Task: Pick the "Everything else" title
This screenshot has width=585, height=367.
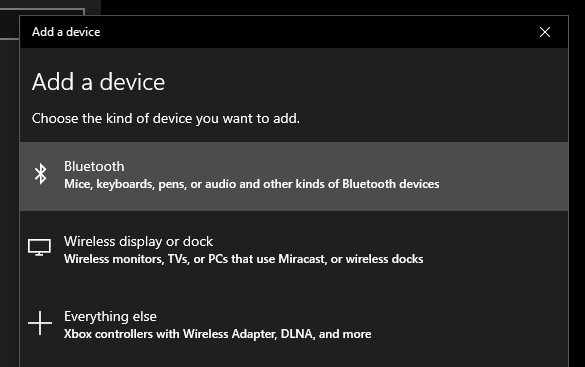Action: click(x=110, y=317)
